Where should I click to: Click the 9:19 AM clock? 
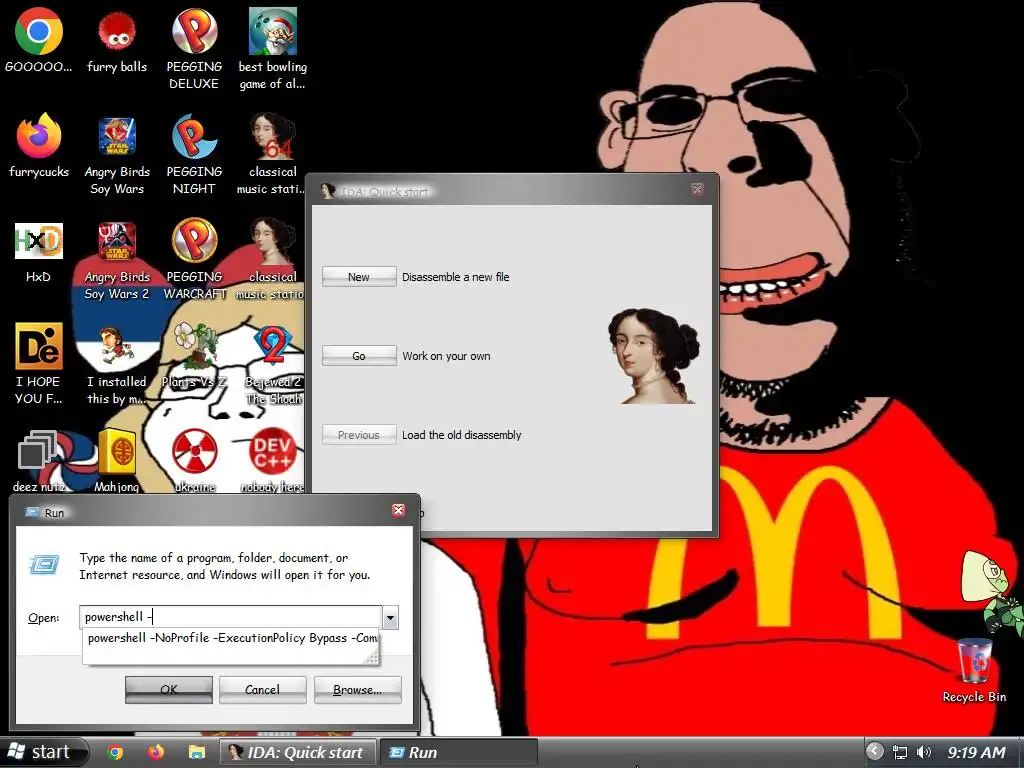coord(976,752)
